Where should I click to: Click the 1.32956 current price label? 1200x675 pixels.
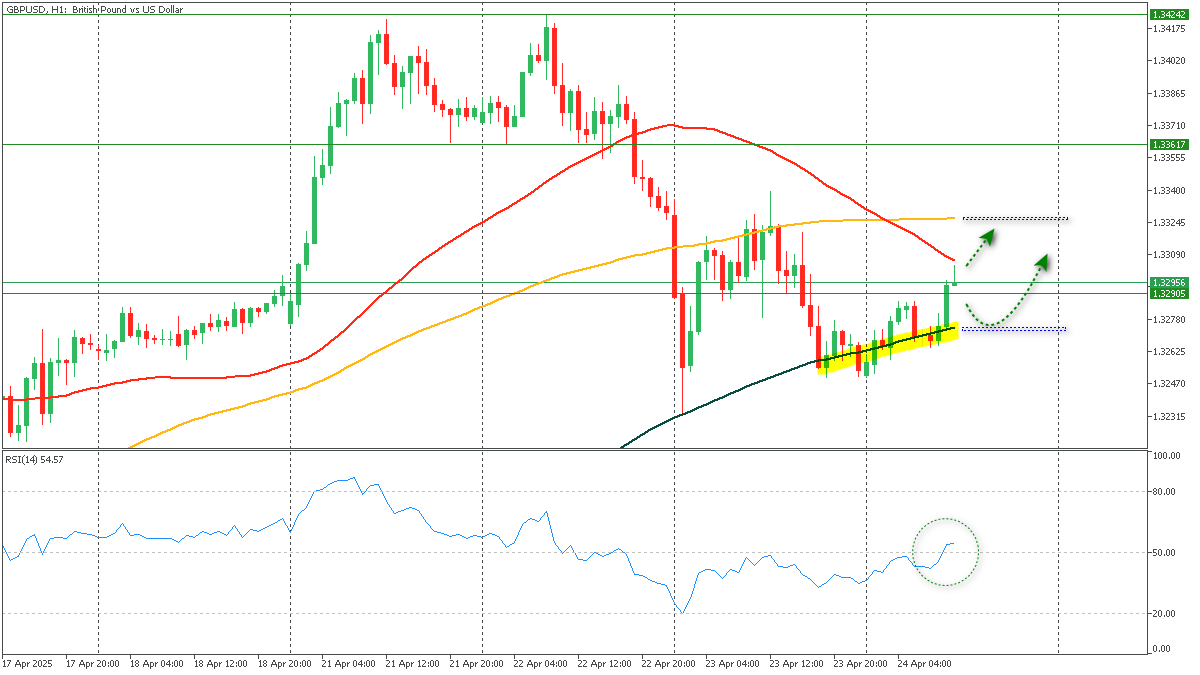(x=1166, y=282)
